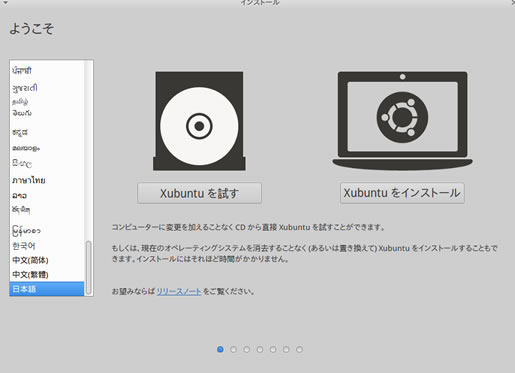515x373 pixels.
Task: Select the Gujarati language entry ગુજરાતી
Action: pos(47,88)
